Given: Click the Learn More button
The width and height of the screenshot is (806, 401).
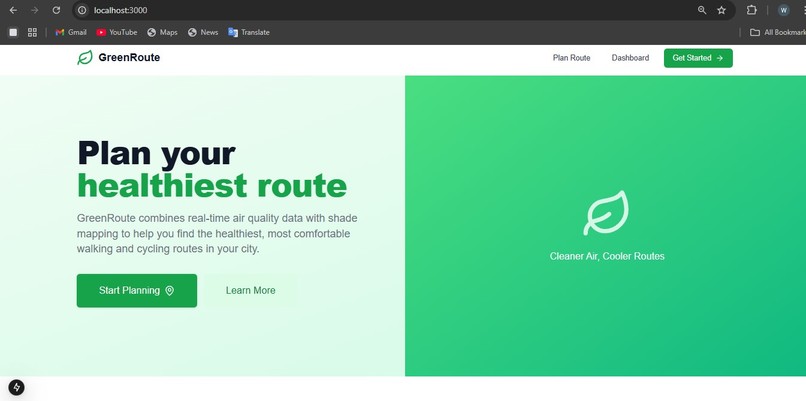Looking at the screenshot, I should point(250,290).
